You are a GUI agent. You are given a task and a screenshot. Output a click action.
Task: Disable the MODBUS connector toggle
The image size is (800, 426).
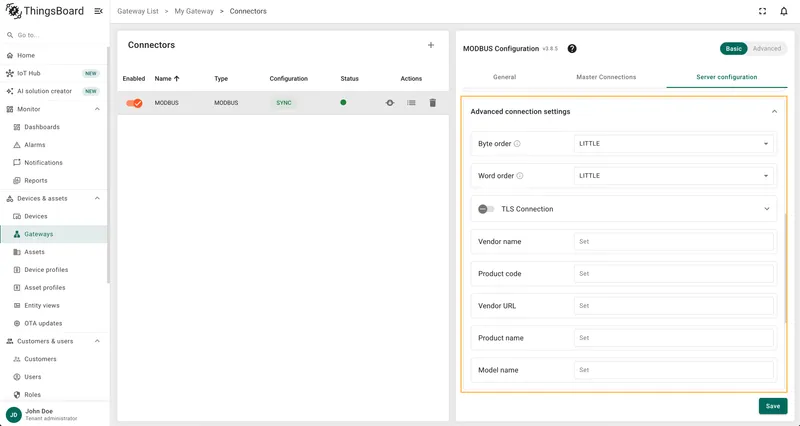pyautogui.click(x=135, y=103)
